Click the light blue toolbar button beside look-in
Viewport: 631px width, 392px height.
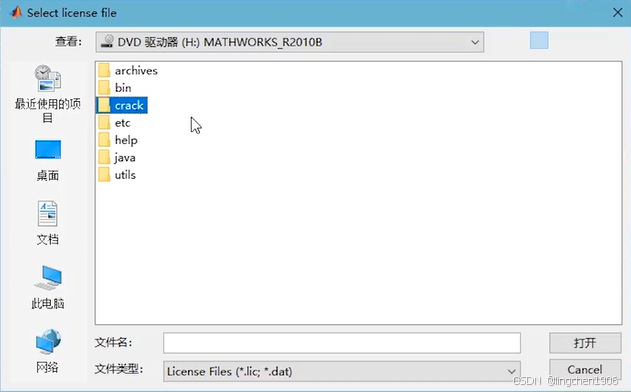pyautogui.click(x=539, y=41)
